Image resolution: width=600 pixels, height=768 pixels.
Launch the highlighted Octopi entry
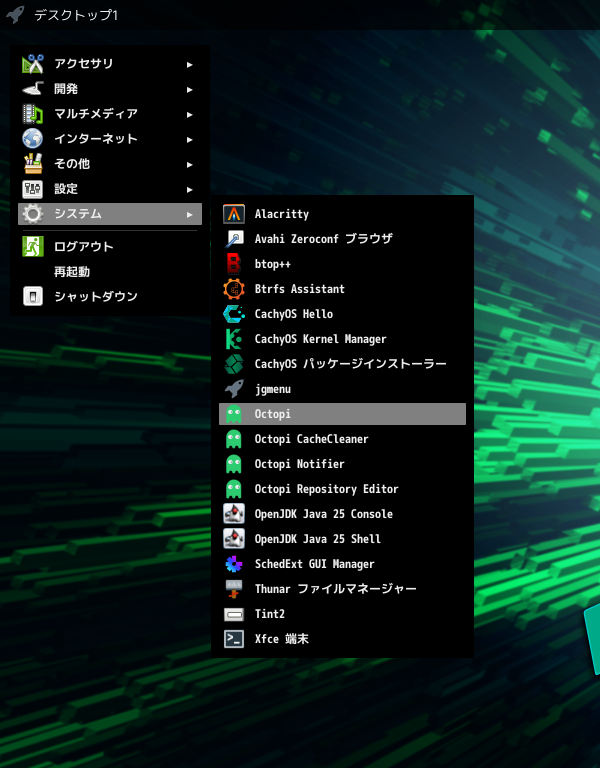(342, 414)
